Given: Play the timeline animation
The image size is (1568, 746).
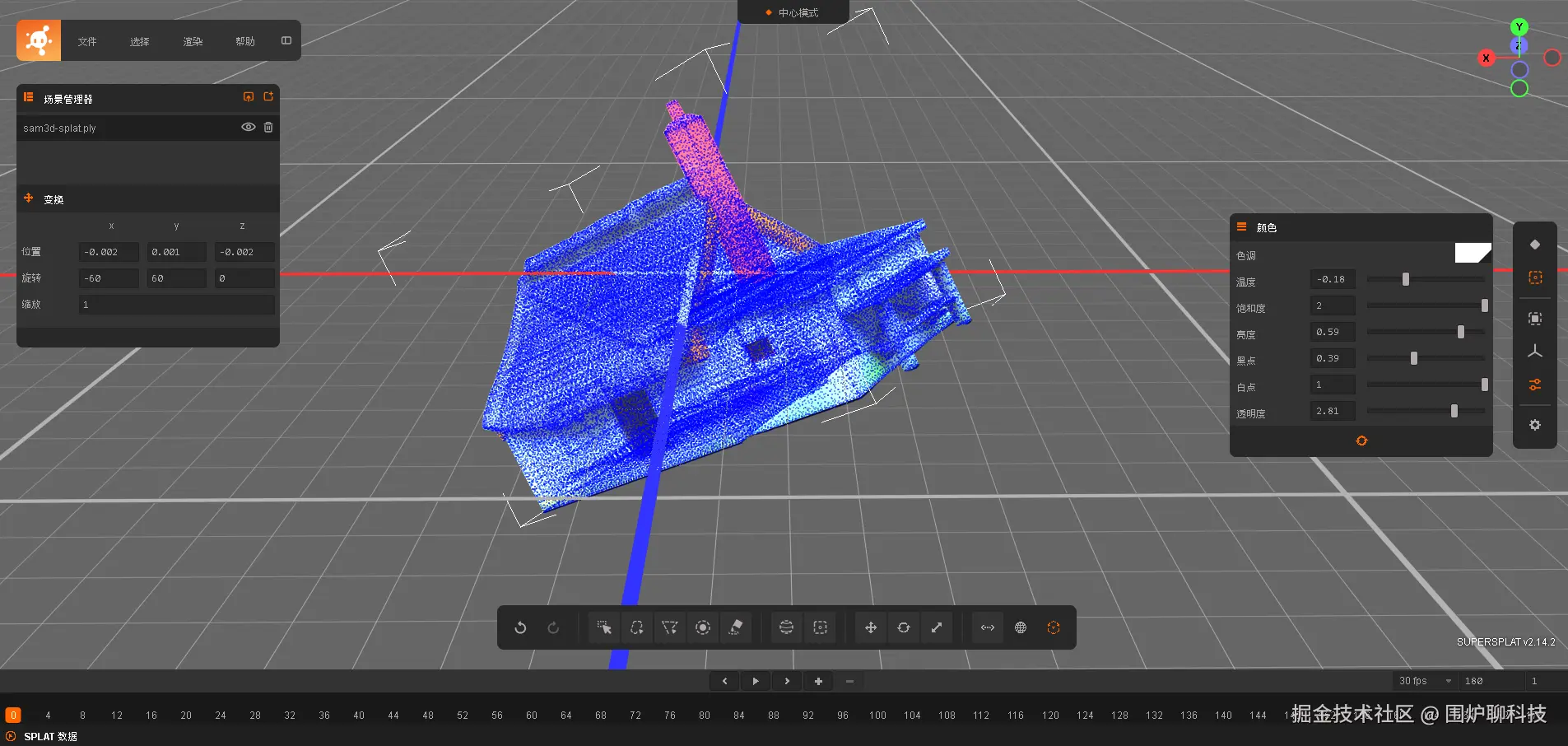Looking at the screenshot, I should pyautogui.click(x=756, y=681).
